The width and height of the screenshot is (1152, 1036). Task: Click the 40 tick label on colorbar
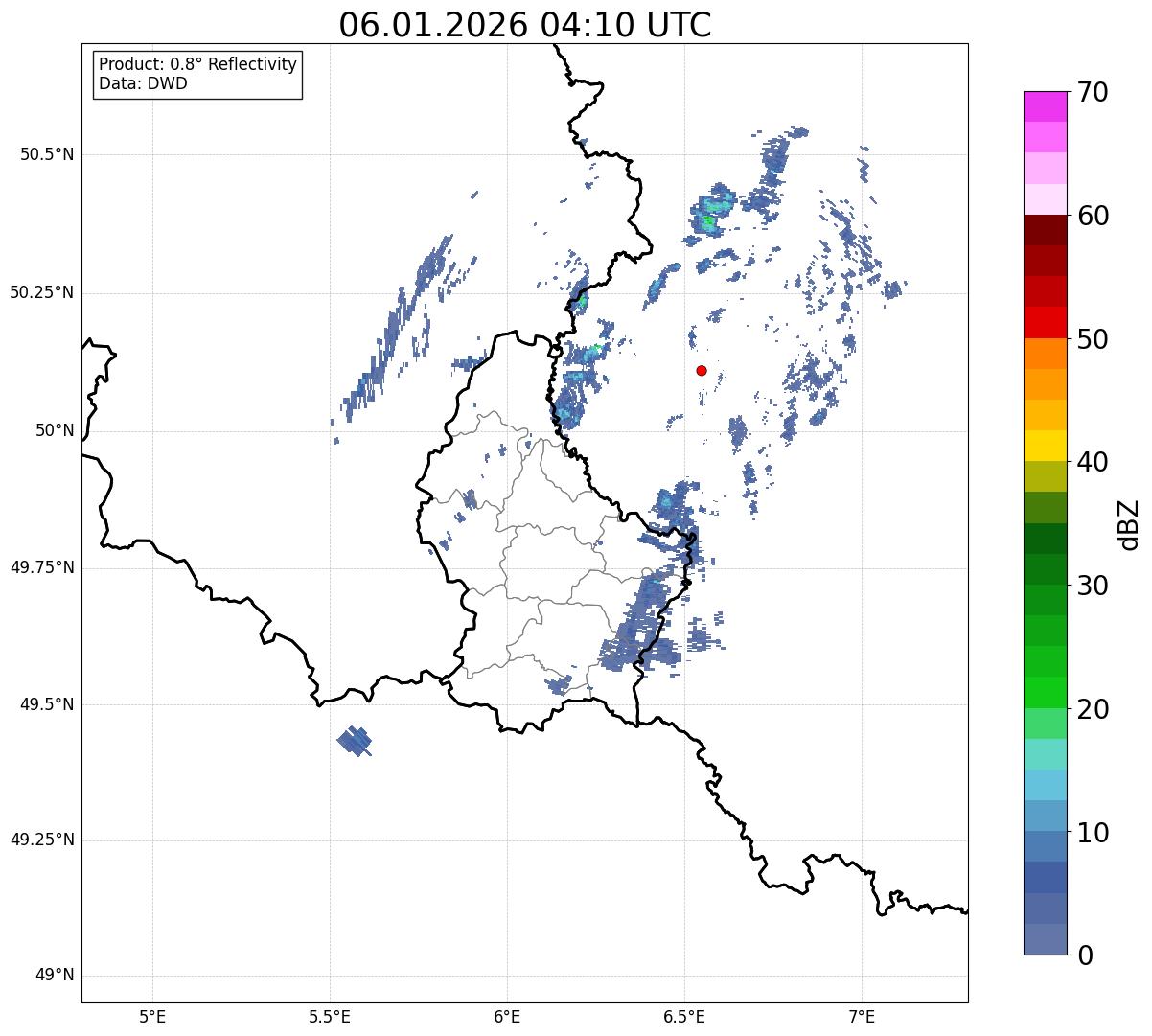pyautogui.click(x=1093, y=463)
